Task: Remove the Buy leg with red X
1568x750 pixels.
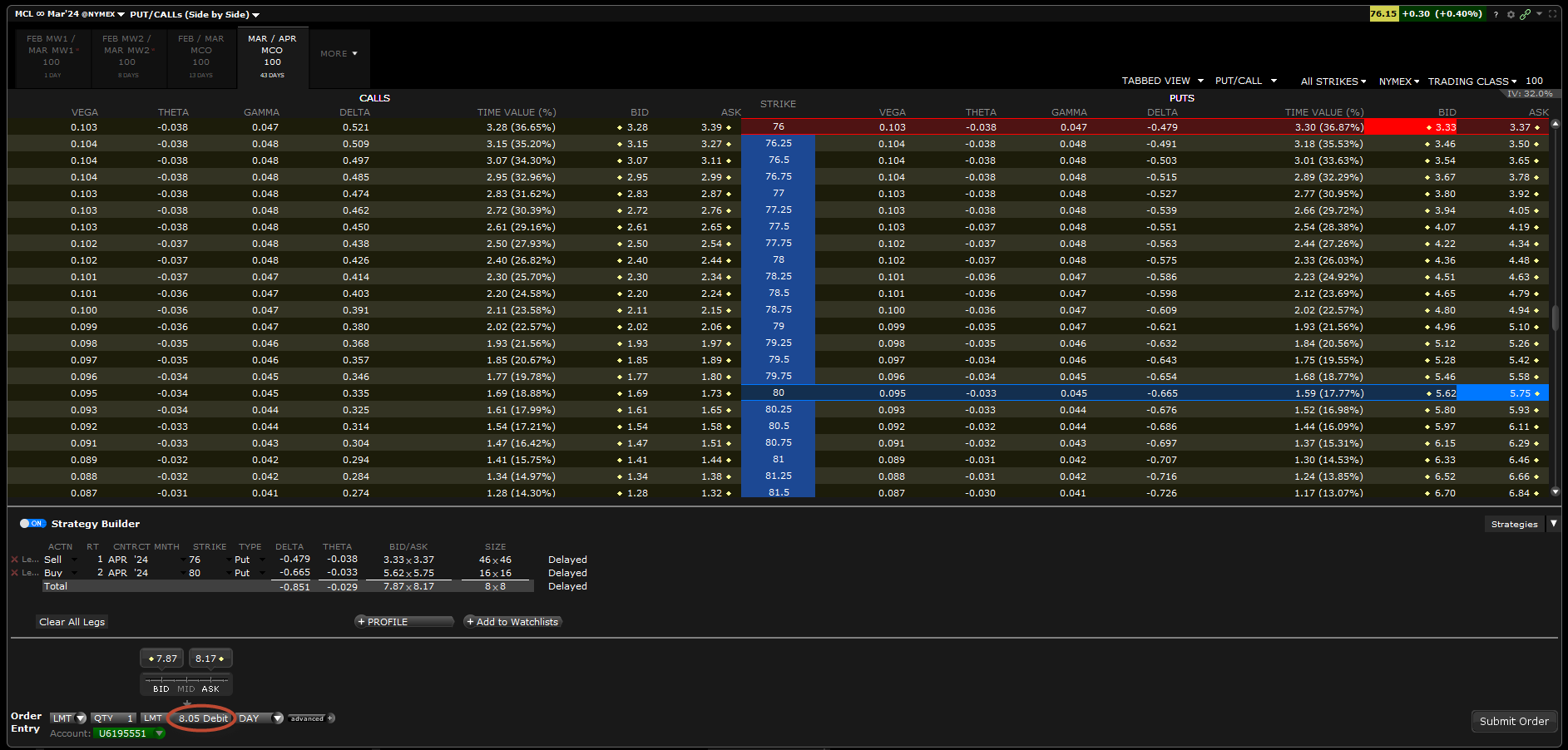Action: [14, 573]
